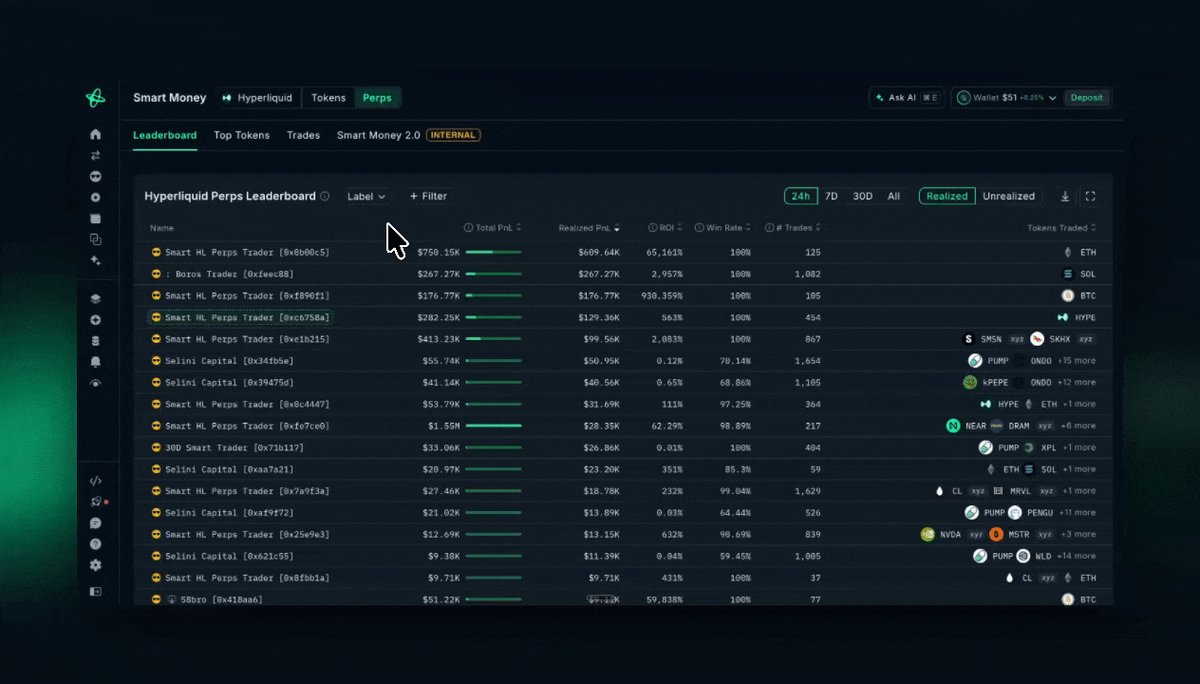Image resolution: width=1200 pixels, height=684 pixels.
Task: Expand table with the fullscreen icon
Action: 1091,196
